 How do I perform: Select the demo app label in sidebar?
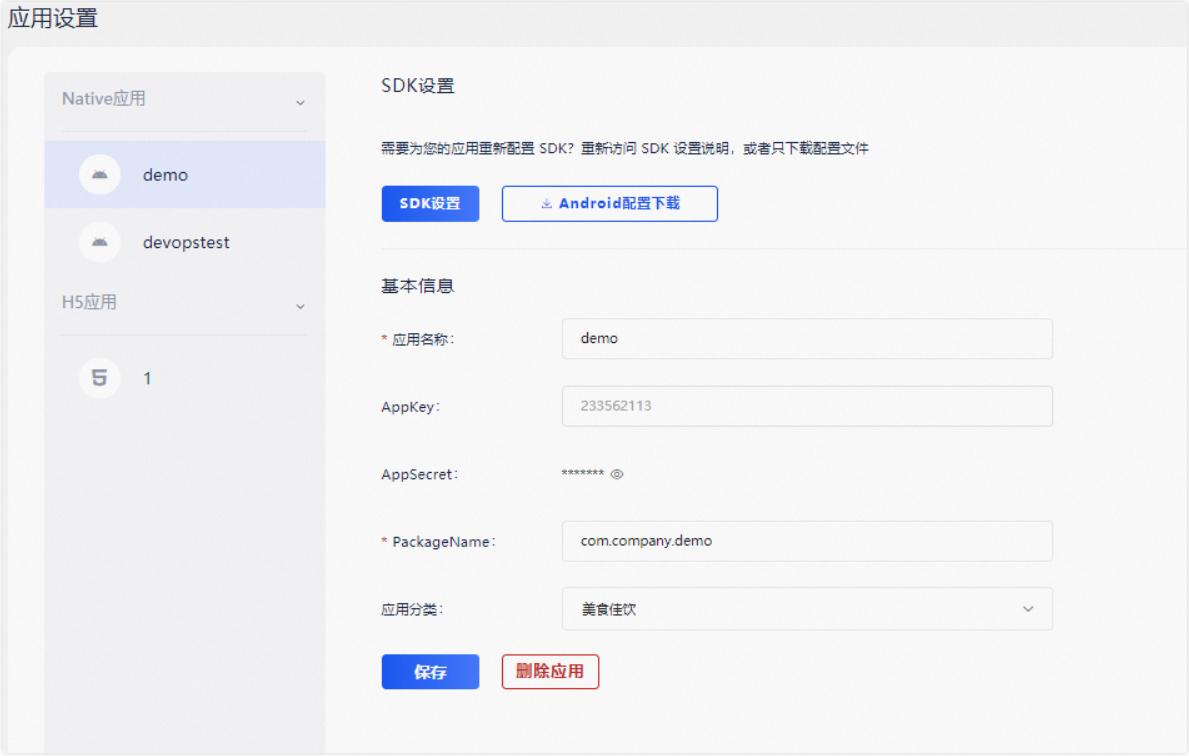(166, 175)
